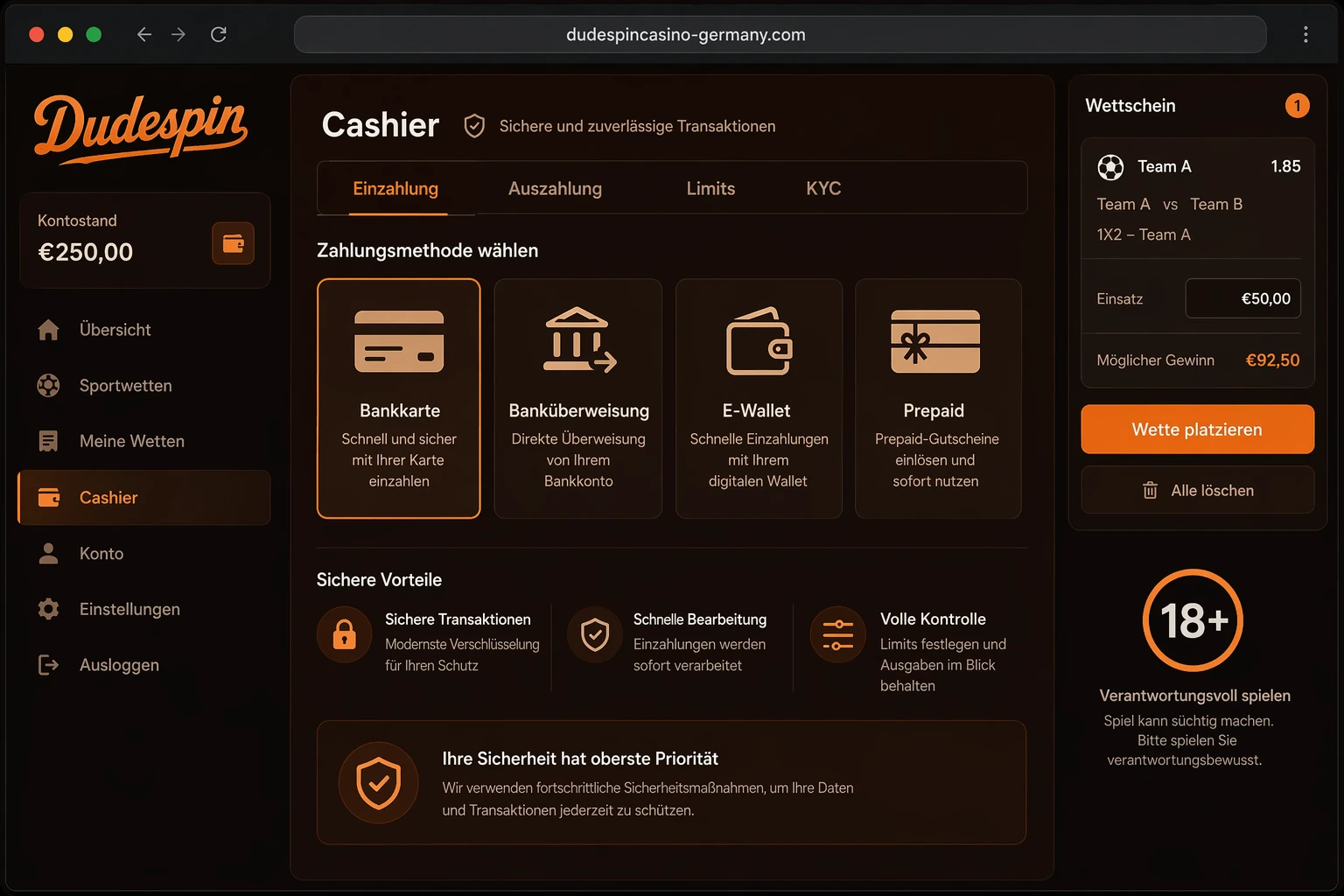The width and height of the screenshot is (1344, 896).
Task: Choose E-Wallet label on payment card
Action: (756, 410)
